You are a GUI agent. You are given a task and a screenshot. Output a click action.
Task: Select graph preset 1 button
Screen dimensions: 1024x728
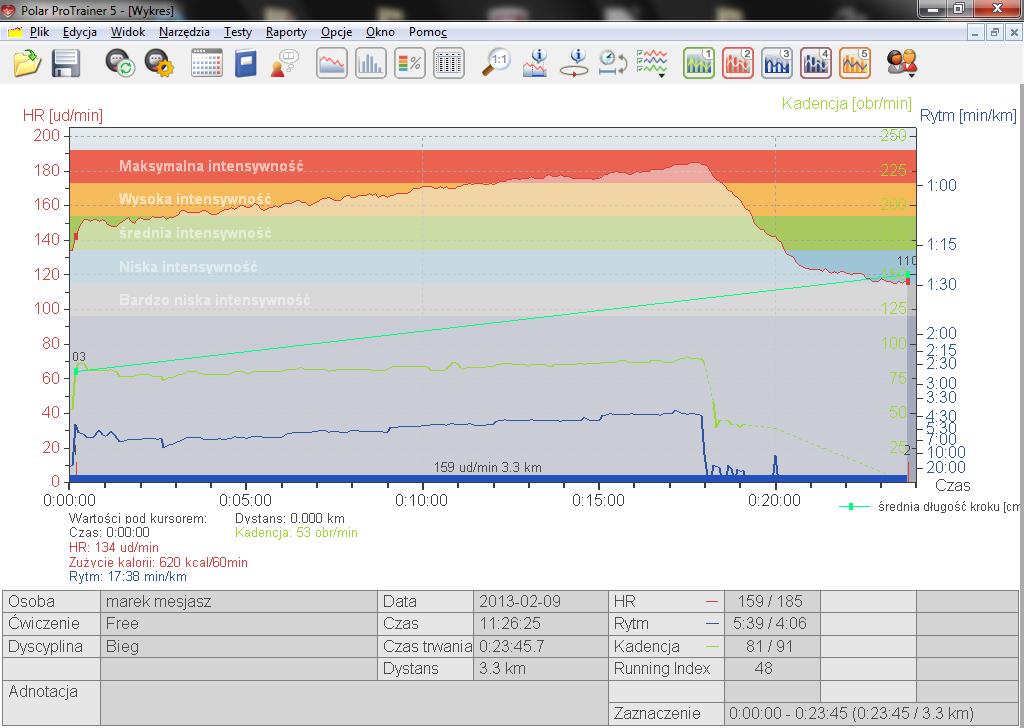pyautogui.click(x=699, y=63)
